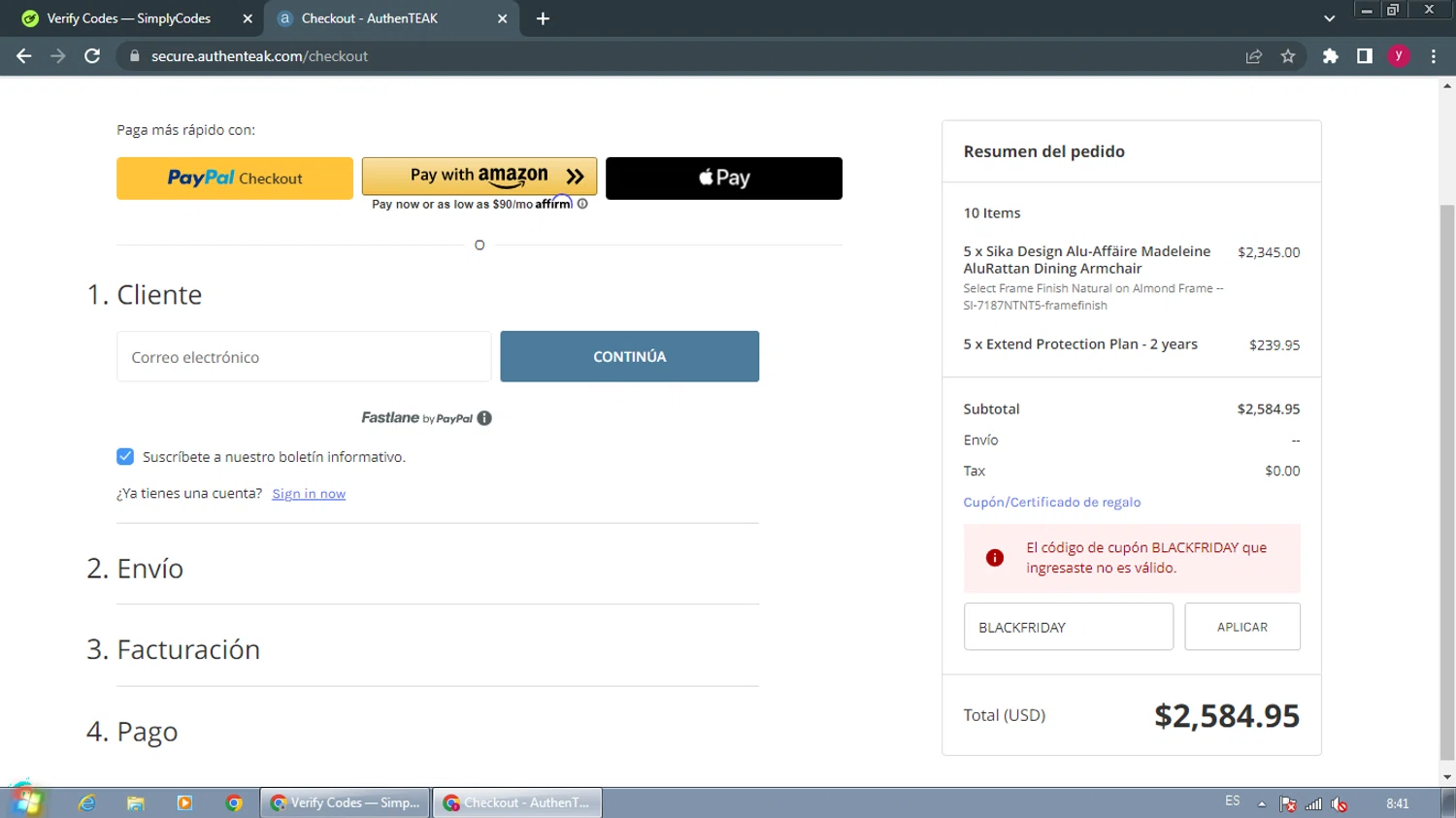Click the Subtotal $2,584.95 value

coord(1269,409)
